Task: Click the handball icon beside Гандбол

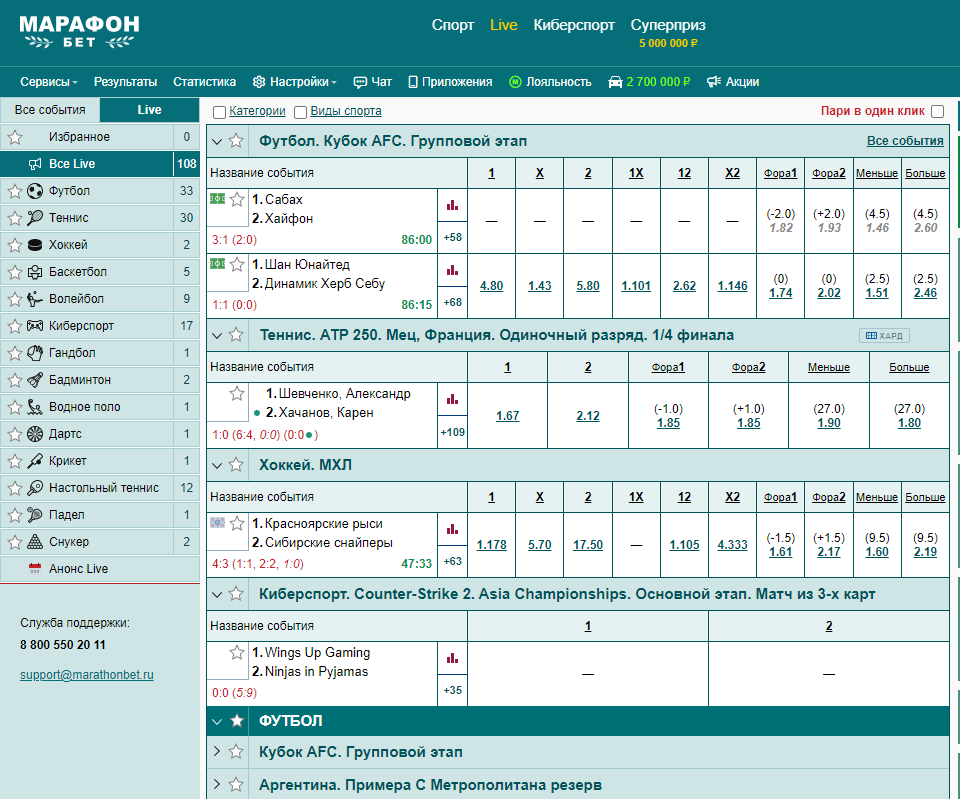Action: pyautogui.click(x=35, y=353)
